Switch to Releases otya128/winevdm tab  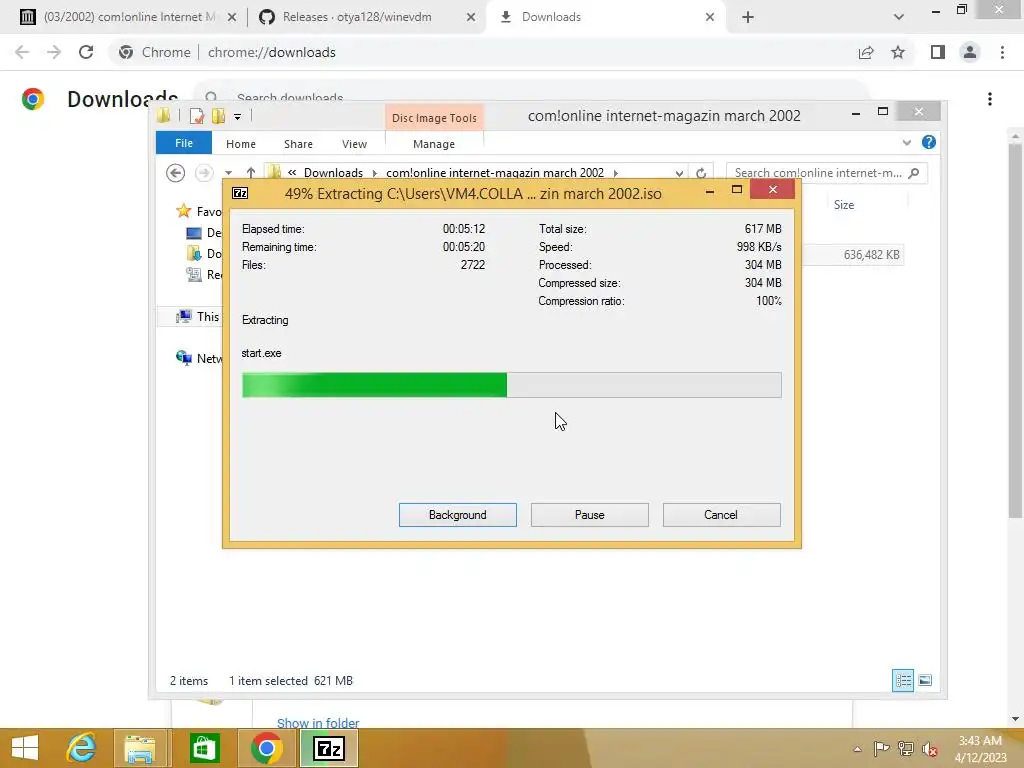point(357,17)
